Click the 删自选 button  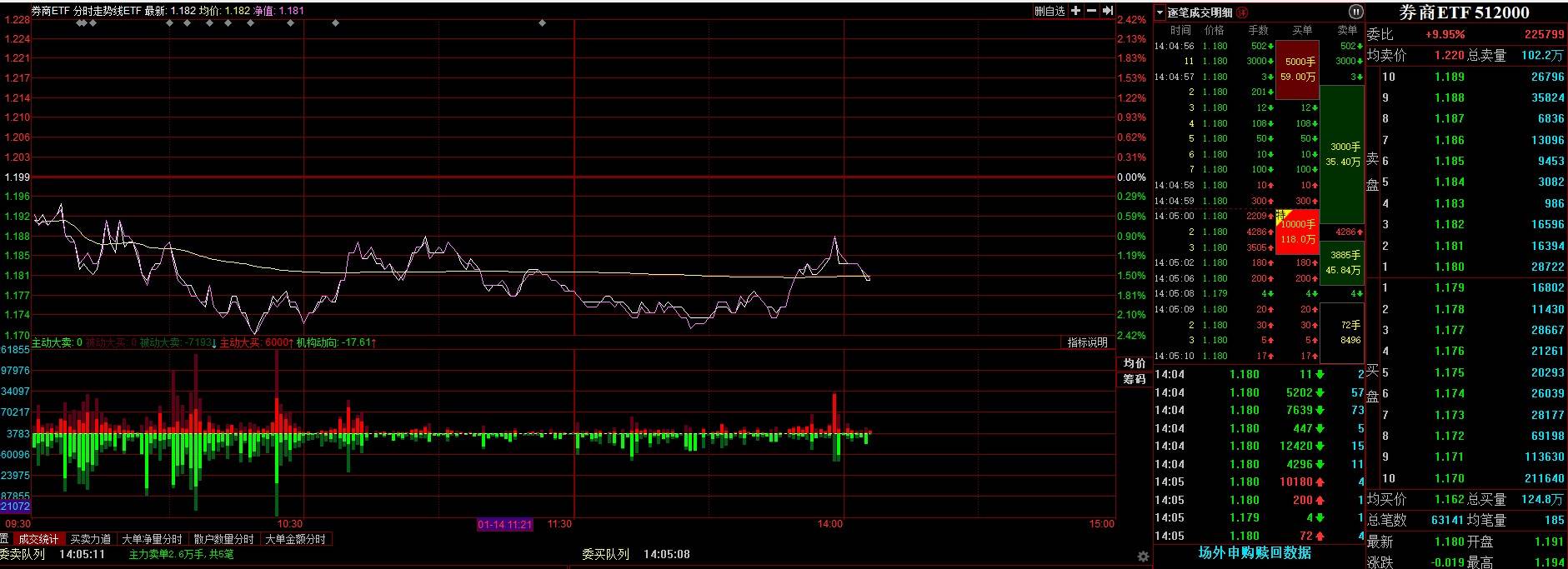[x=1050, y=11]
